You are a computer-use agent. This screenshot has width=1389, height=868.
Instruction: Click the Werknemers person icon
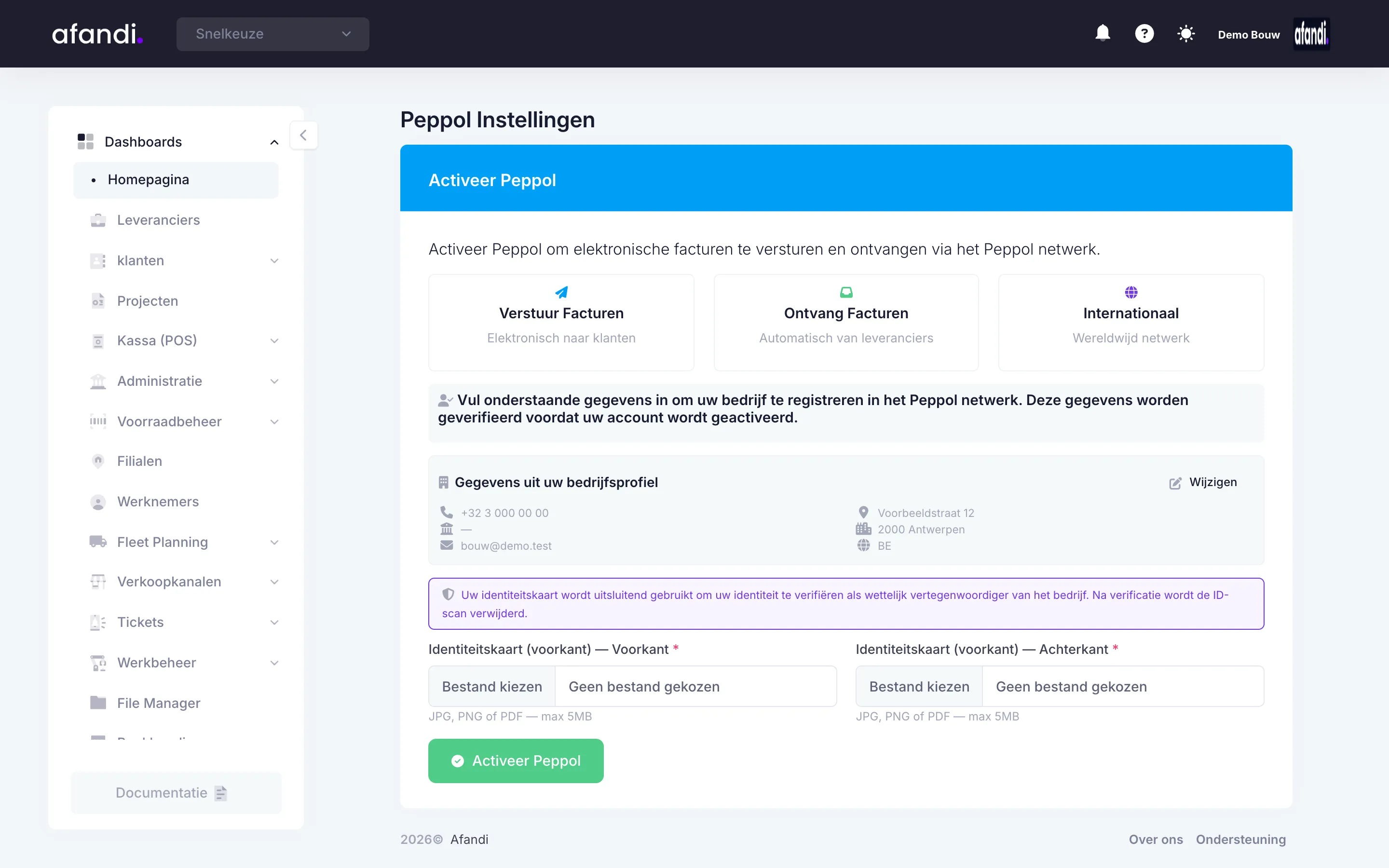(x=98, y=502)
